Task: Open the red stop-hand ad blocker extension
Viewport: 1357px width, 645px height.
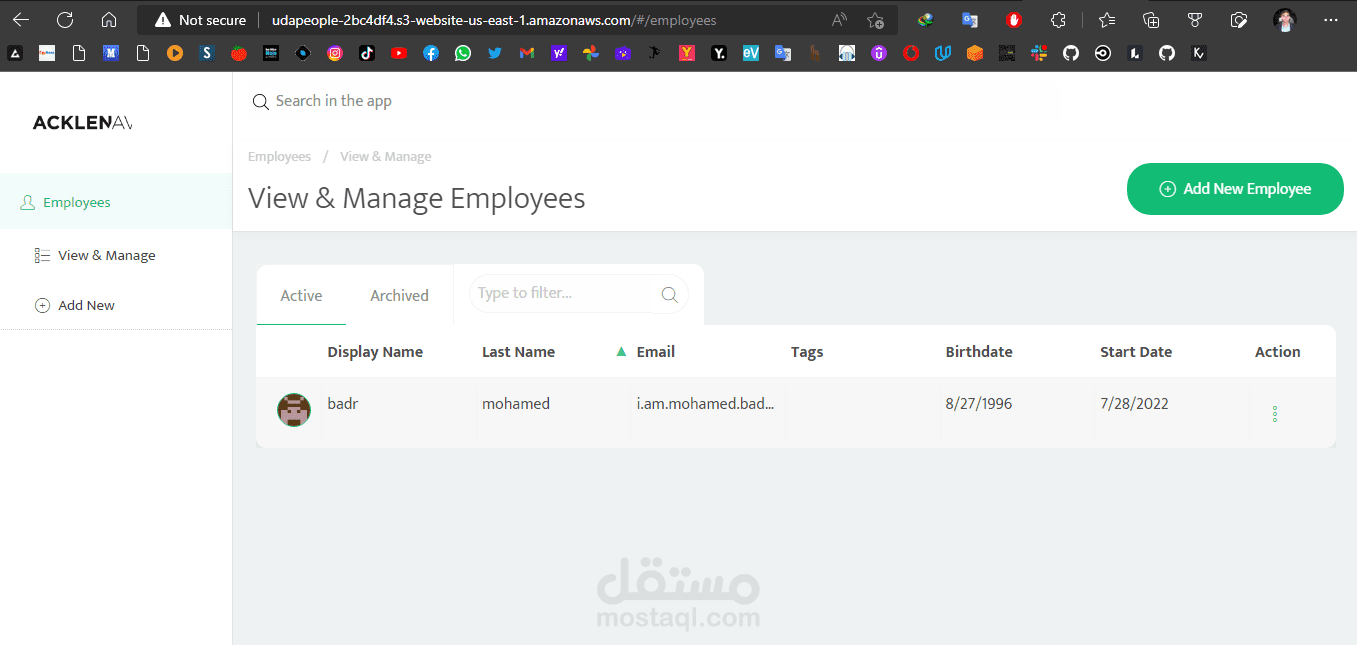Action: (1013, 20)
